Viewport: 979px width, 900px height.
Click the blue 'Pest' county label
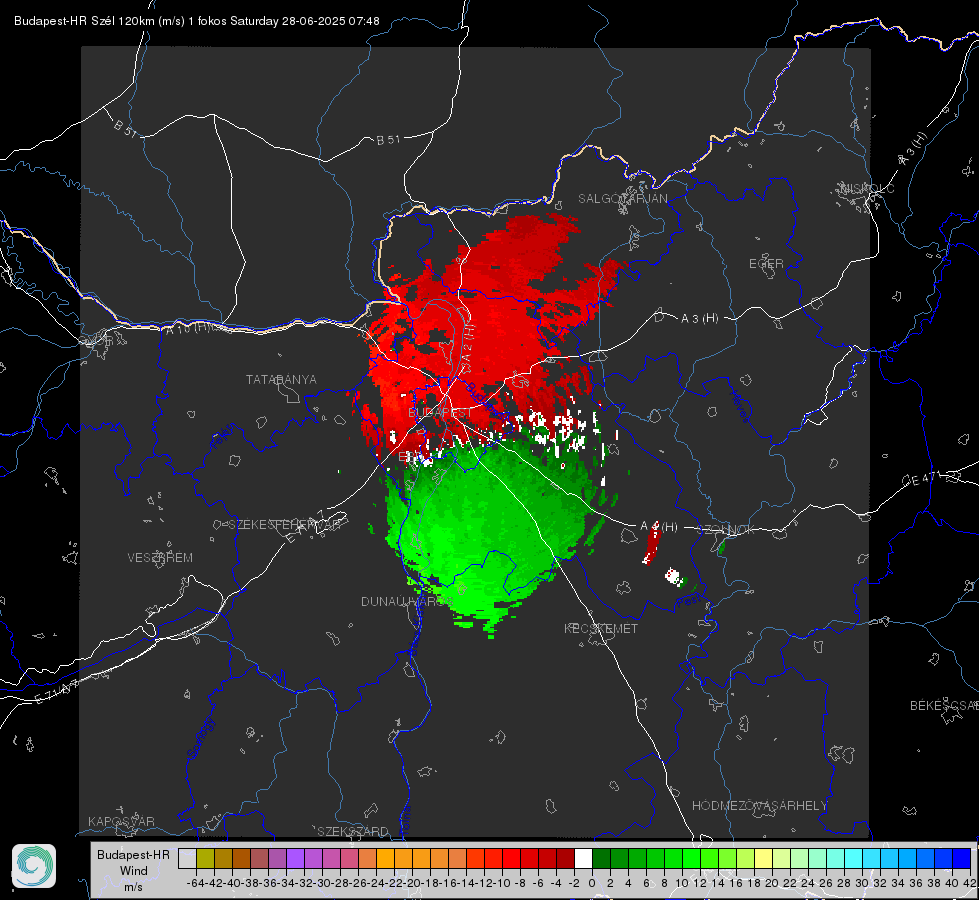[x=689, y=601]
